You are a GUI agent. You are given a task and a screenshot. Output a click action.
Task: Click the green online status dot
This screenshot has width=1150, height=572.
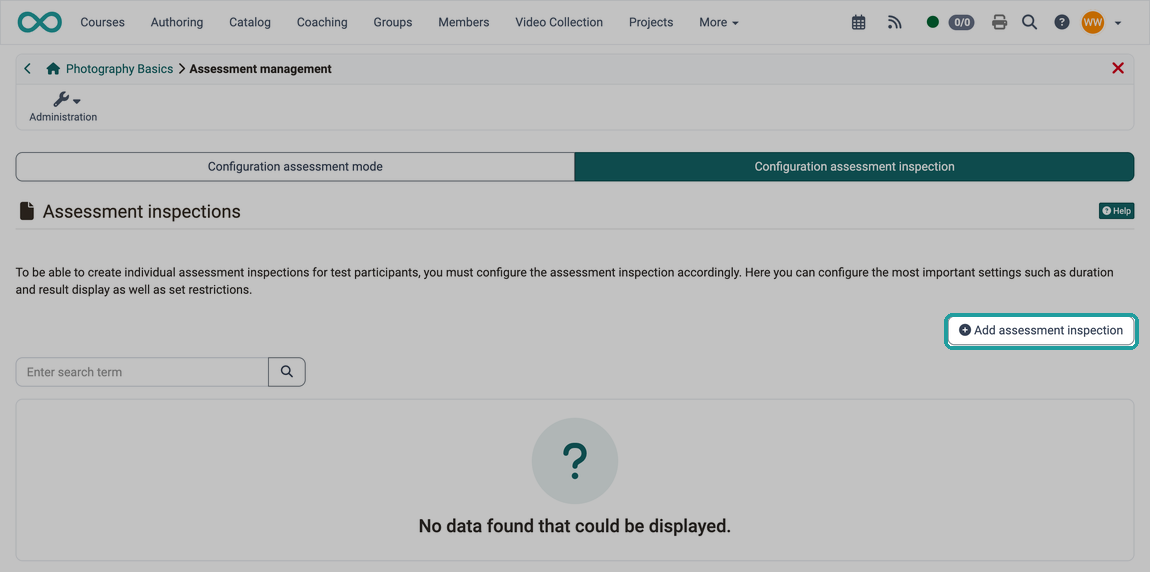coord(932,22)
